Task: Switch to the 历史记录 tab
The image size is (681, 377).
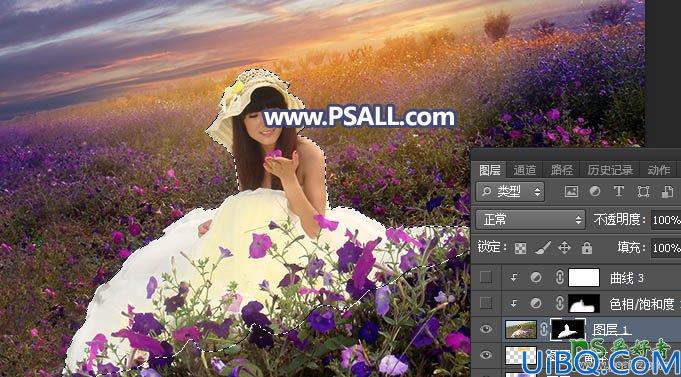Action: pyautogui.click(x=610, y=170)
